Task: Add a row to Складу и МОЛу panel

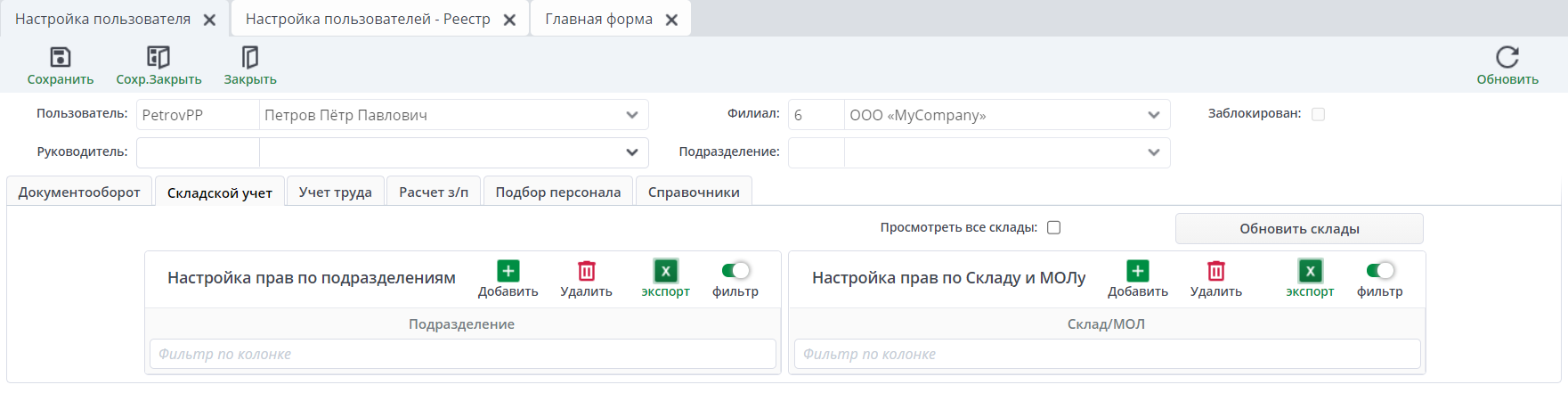Action: tap(1137, 271)
